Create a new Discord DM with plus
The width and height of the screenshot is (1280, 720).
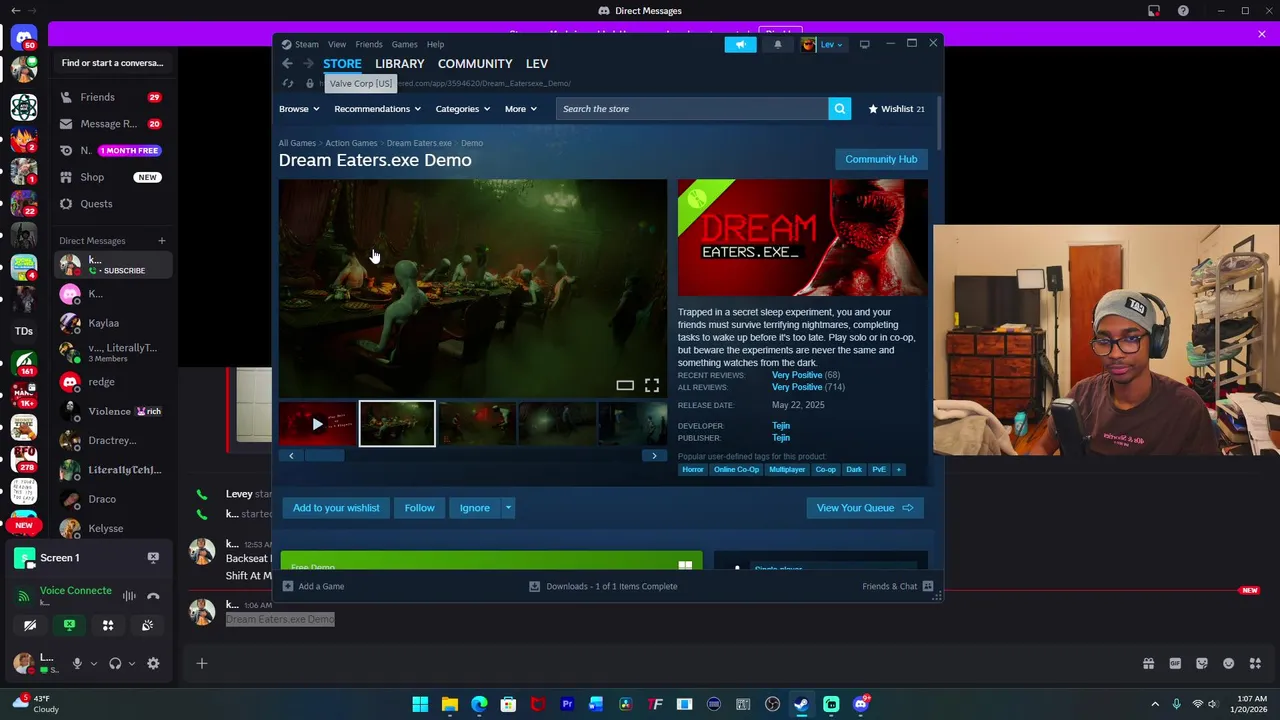point(161,240)
